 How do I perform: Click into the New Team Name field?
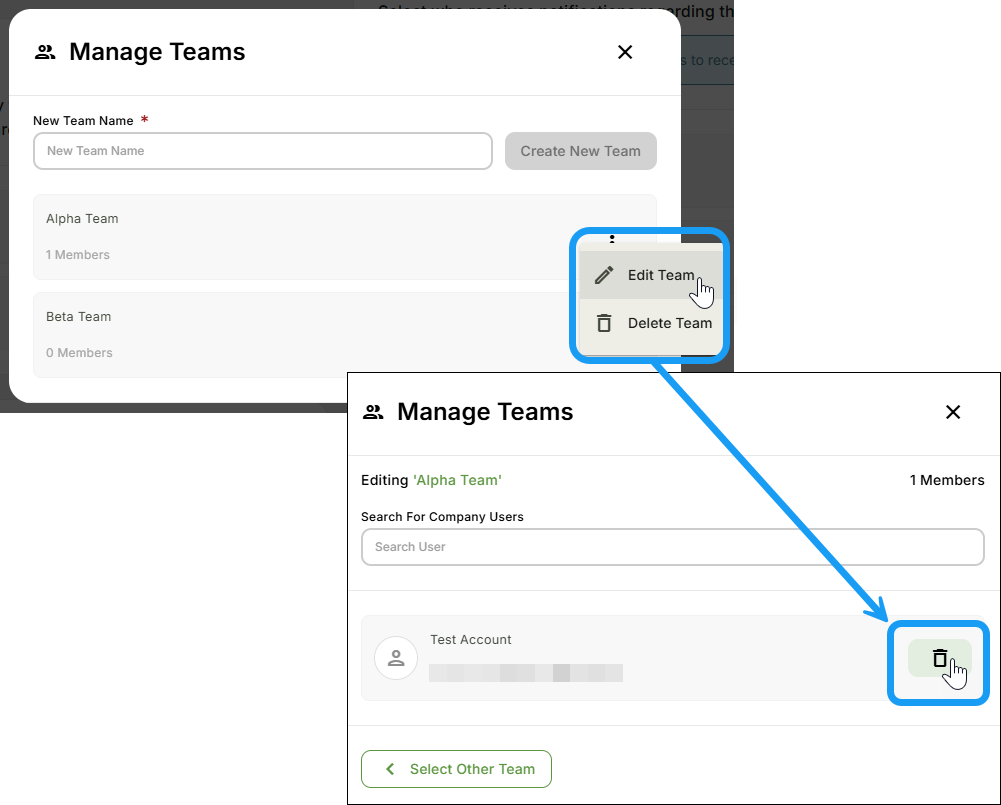pyautogui.click(x=262, y=151)
